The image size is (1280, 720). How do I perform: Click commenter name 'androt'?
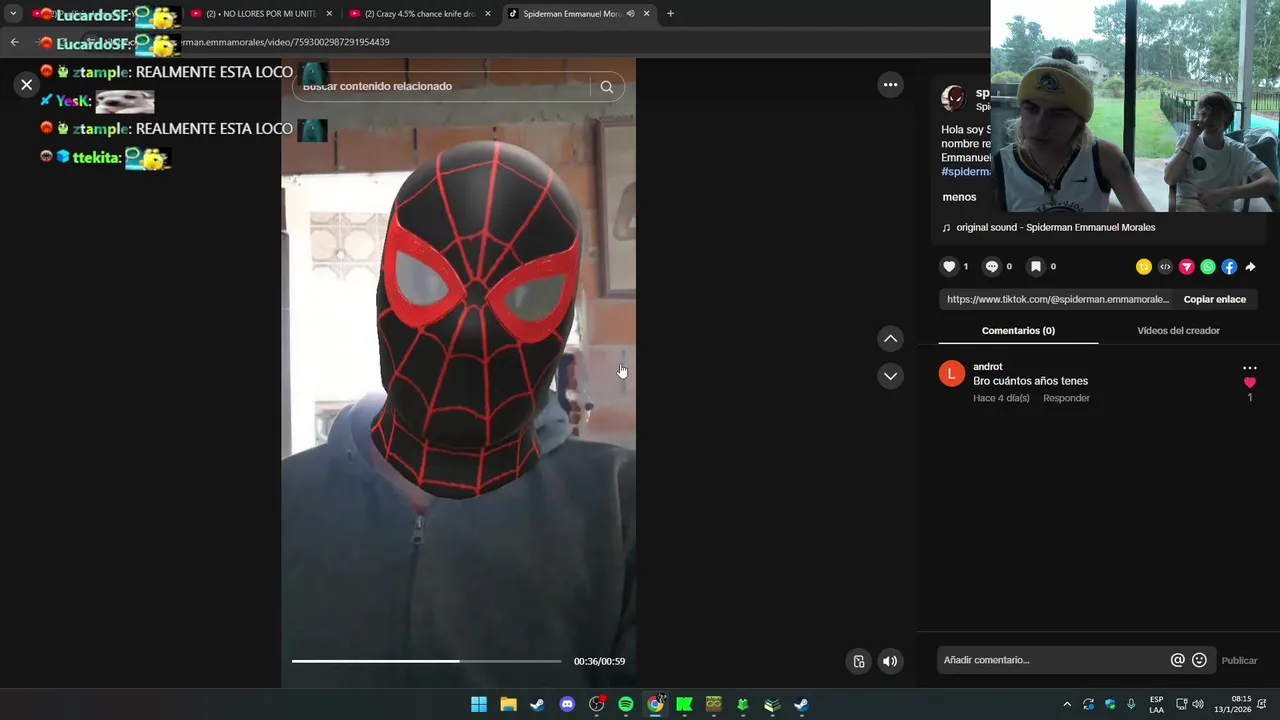(987, 367)
